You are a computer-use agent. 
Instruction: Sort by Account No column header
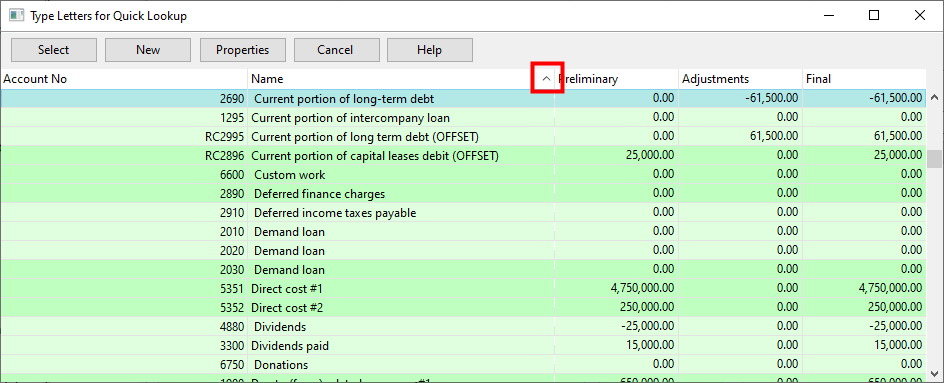point(123,79)
